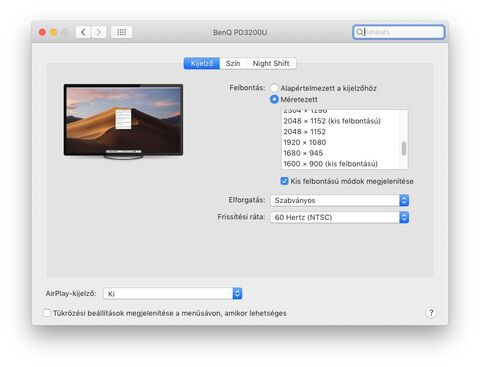
Task: Go back with the left chevron button
Action: [x=83, y=32]
